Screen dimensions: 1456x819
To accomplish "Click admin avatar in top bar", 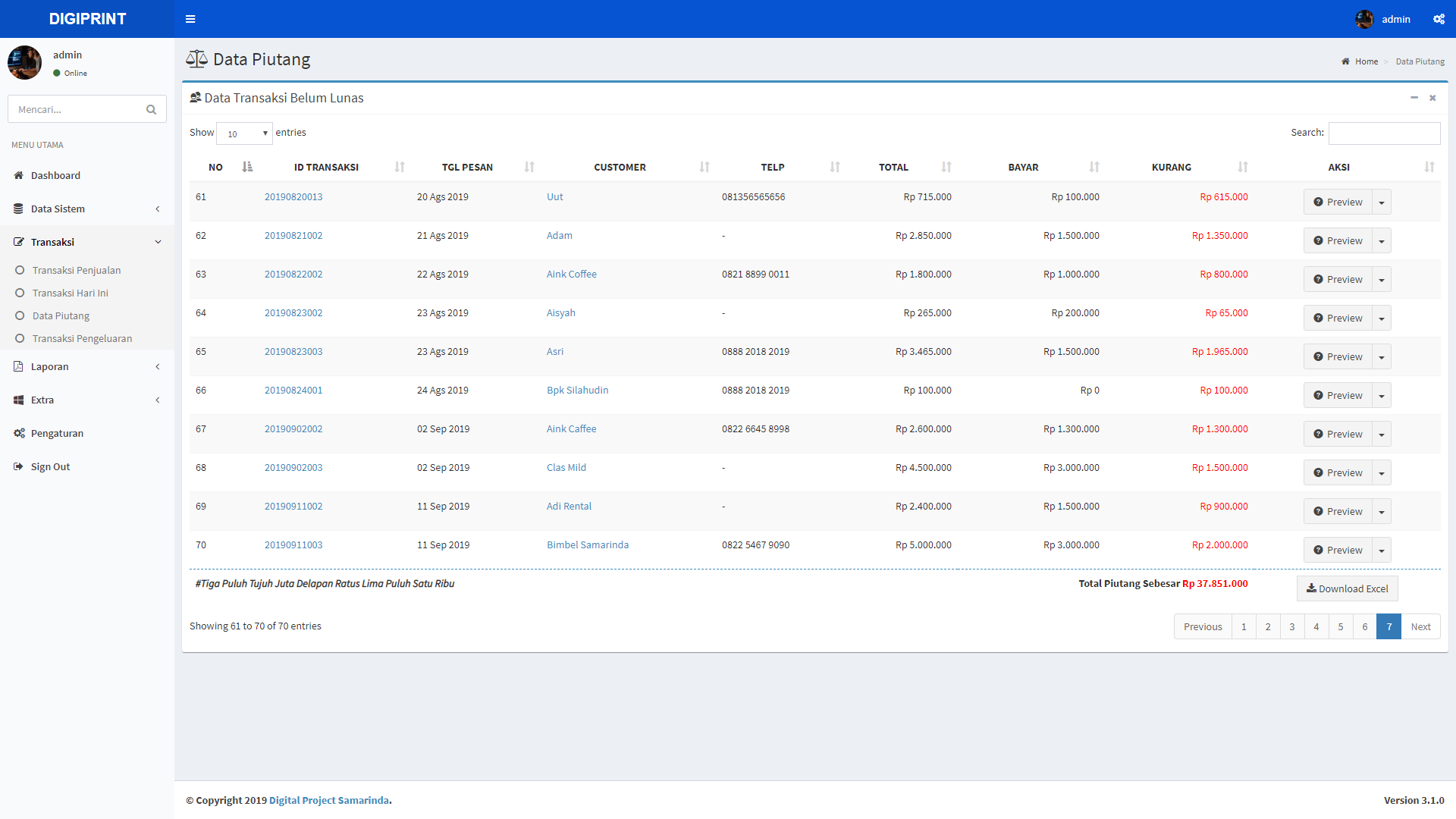I will (1364, 19).
